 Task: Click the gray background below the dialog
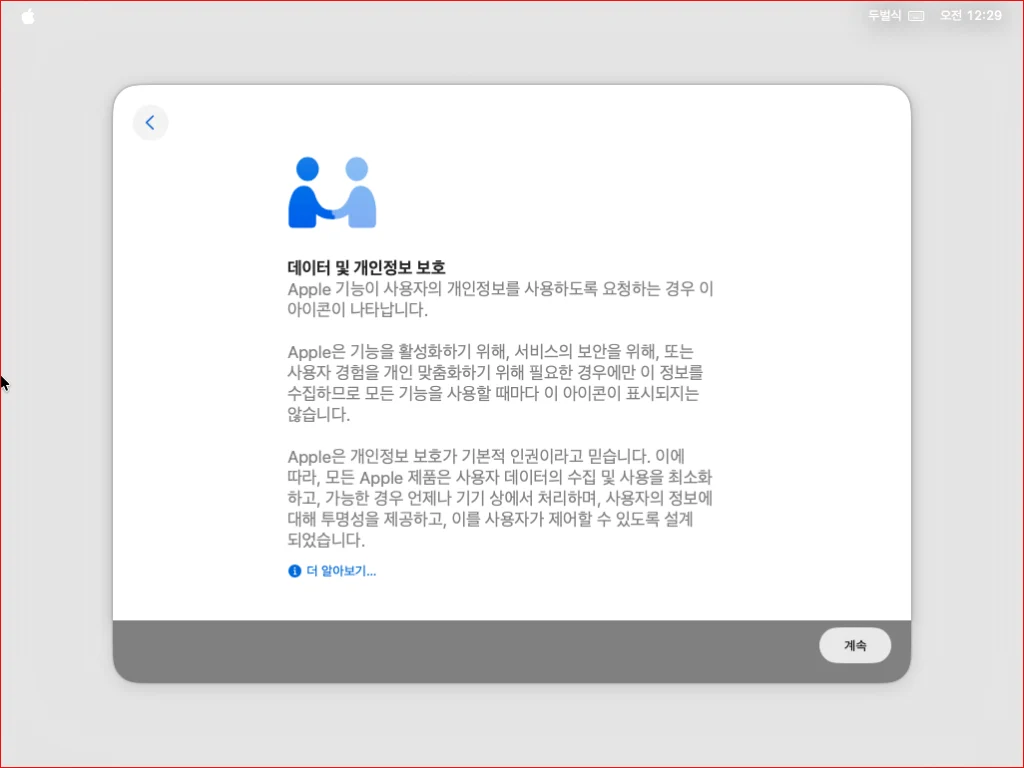click(x=512, y=725)
